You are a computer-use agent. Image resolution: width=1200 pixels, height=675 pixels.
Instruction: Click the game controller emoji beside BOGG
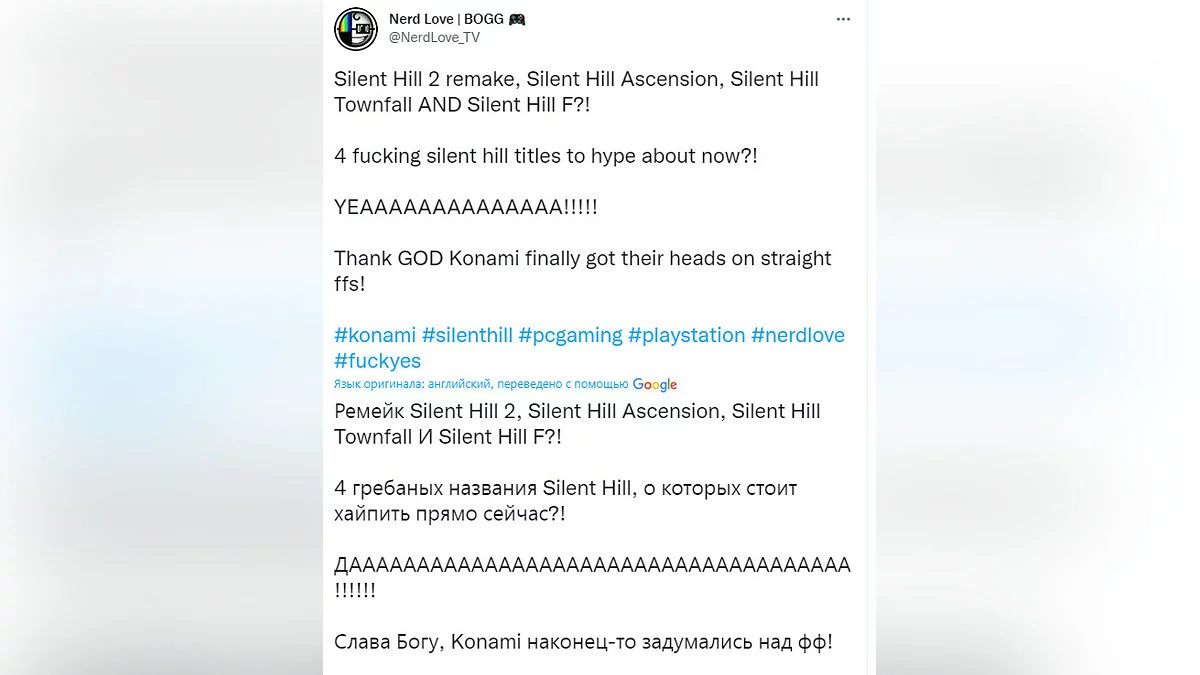click(x=517, y=19)
